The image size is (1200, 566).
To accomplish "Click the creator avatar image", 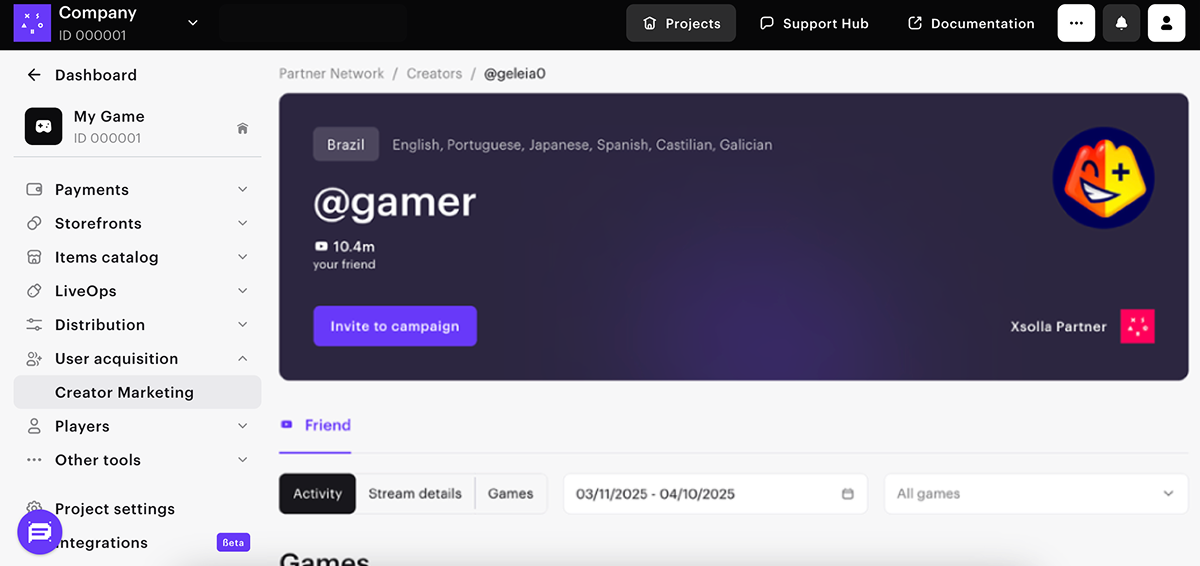I will click(1103, 178).
